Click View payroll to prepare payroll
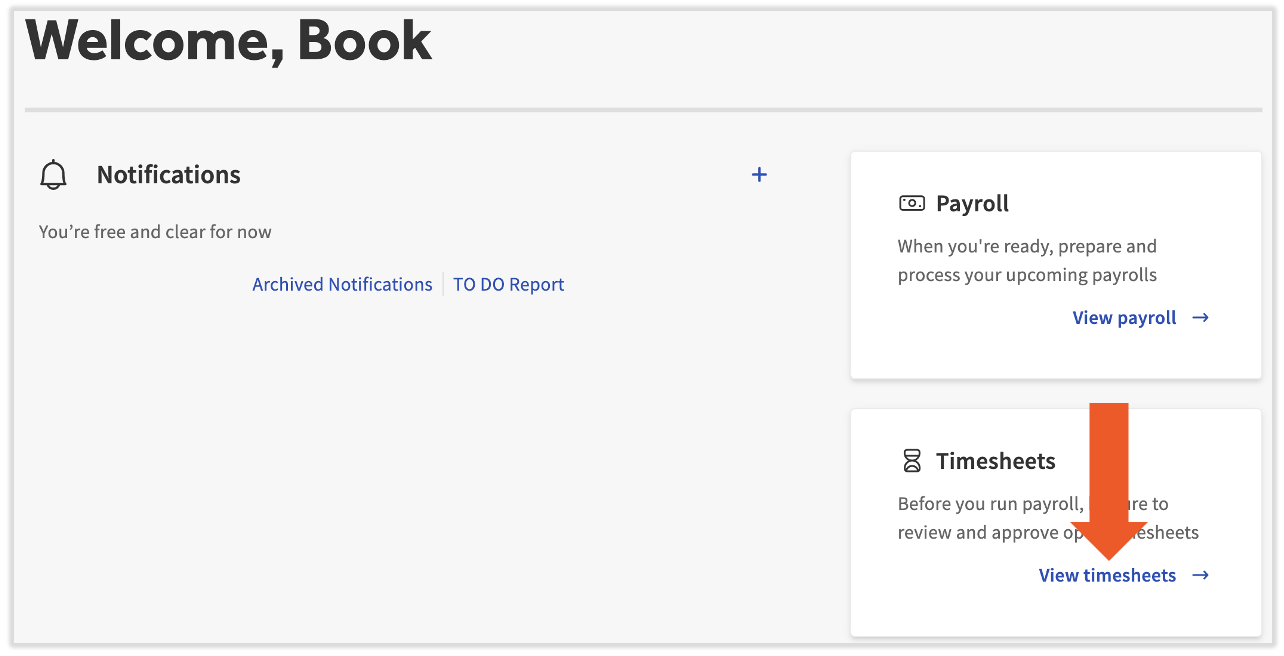The height and width of the screenshot is (656, 1284). 1124,317
